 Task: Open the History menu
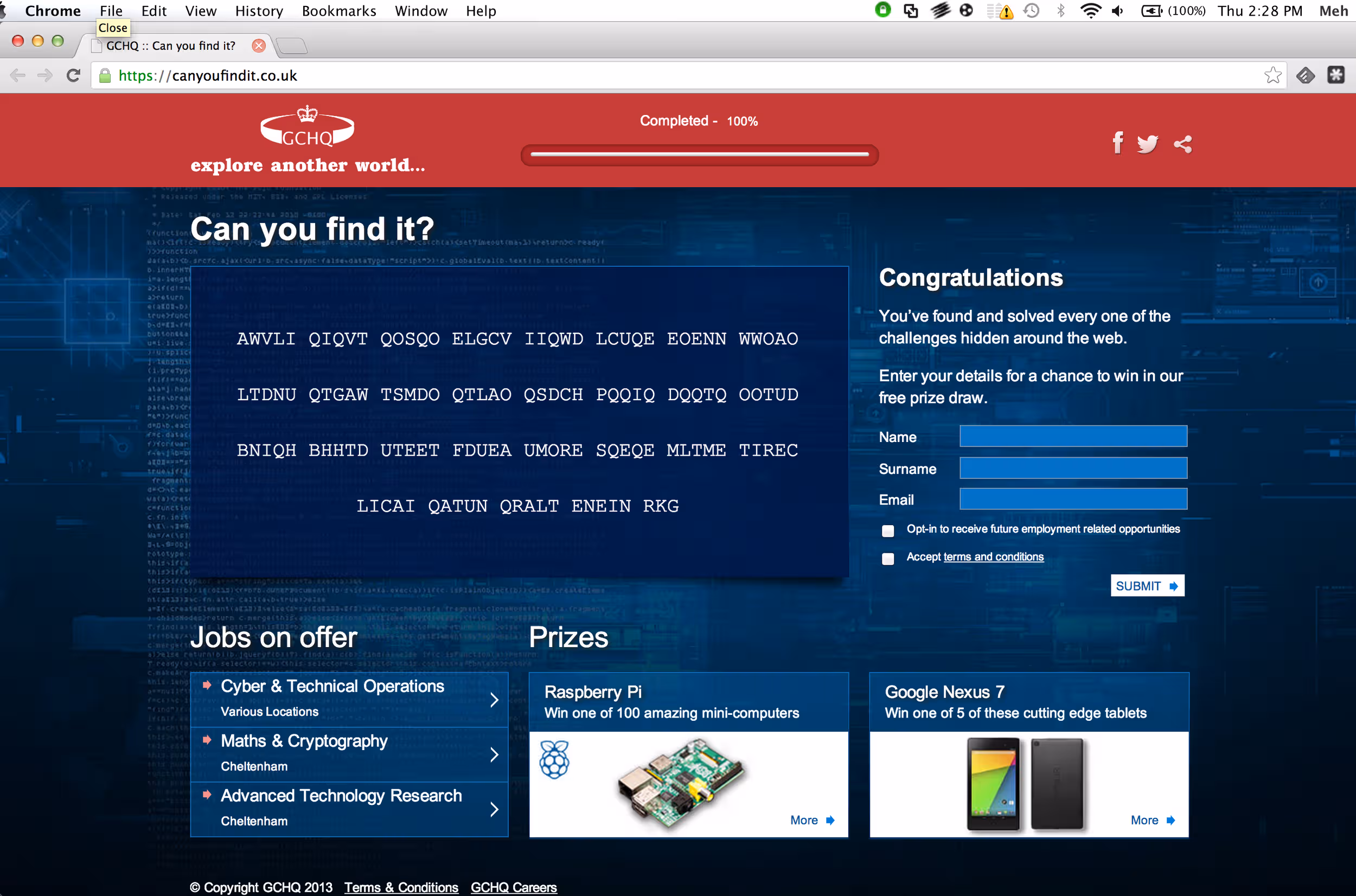point(259,11)
